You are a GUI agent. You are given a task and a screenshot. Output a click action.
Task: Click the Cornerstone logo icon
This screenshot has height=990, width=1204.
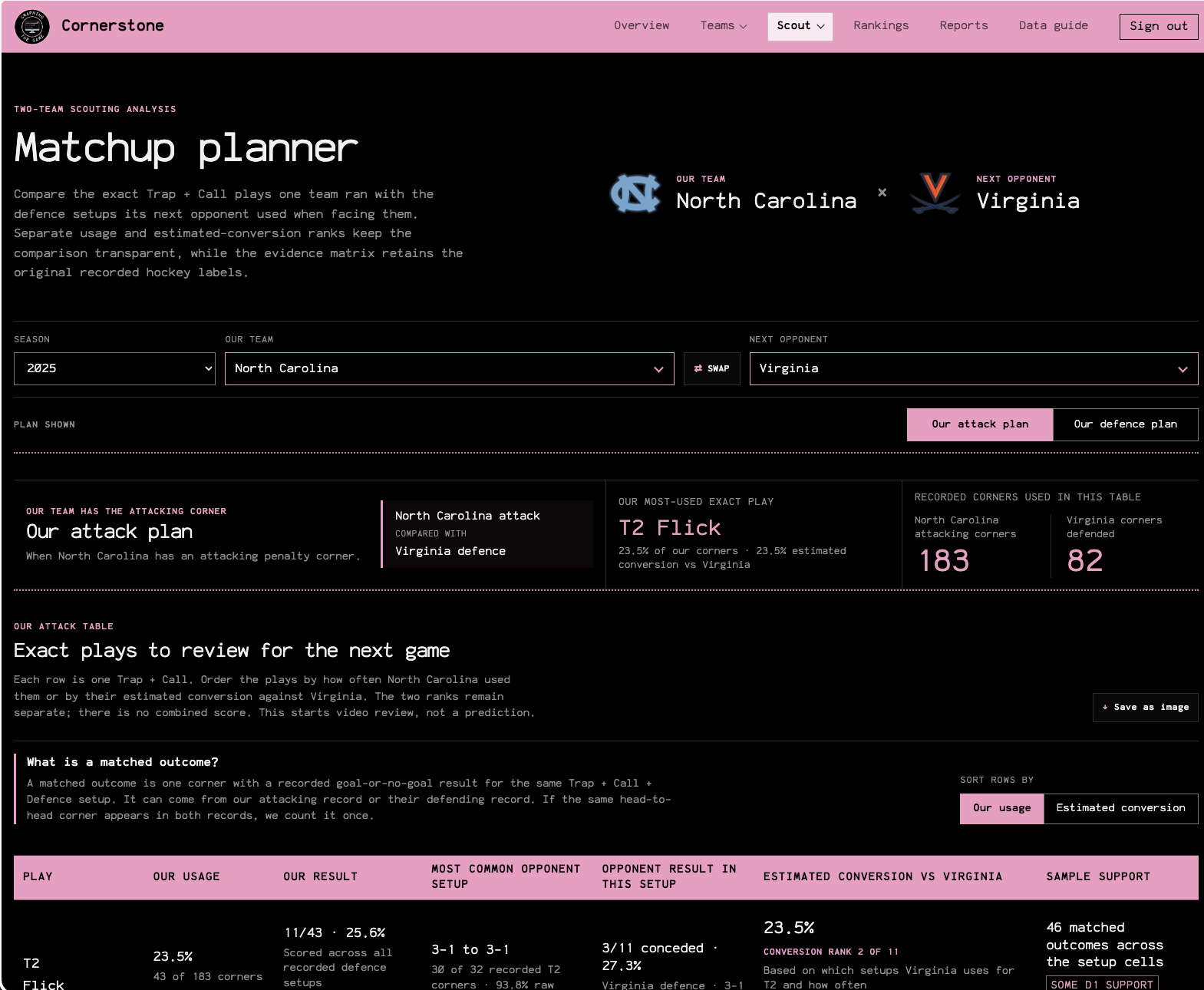[32, 26]
